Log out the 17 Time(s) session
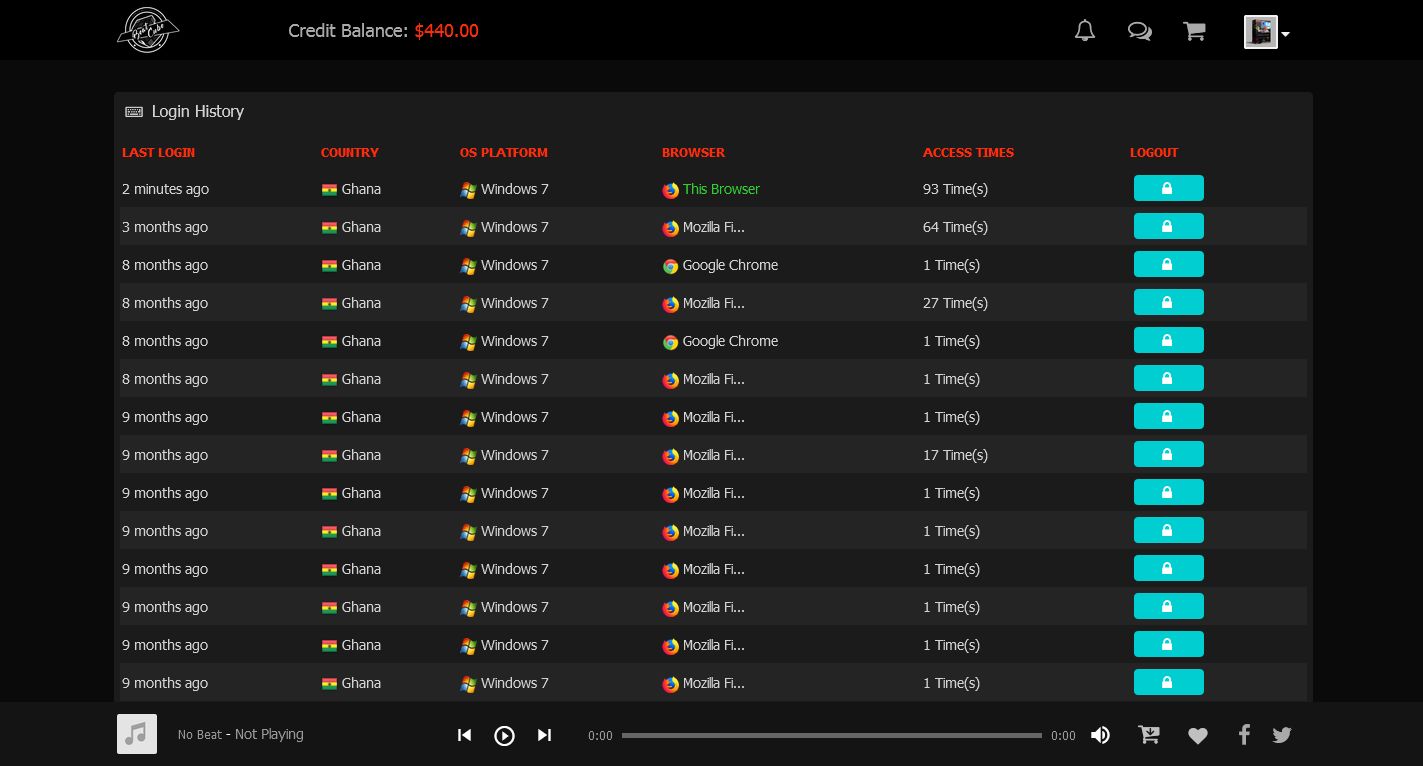The height and width of the screenshot is (766, 1423). click(x=1168, y=455)
